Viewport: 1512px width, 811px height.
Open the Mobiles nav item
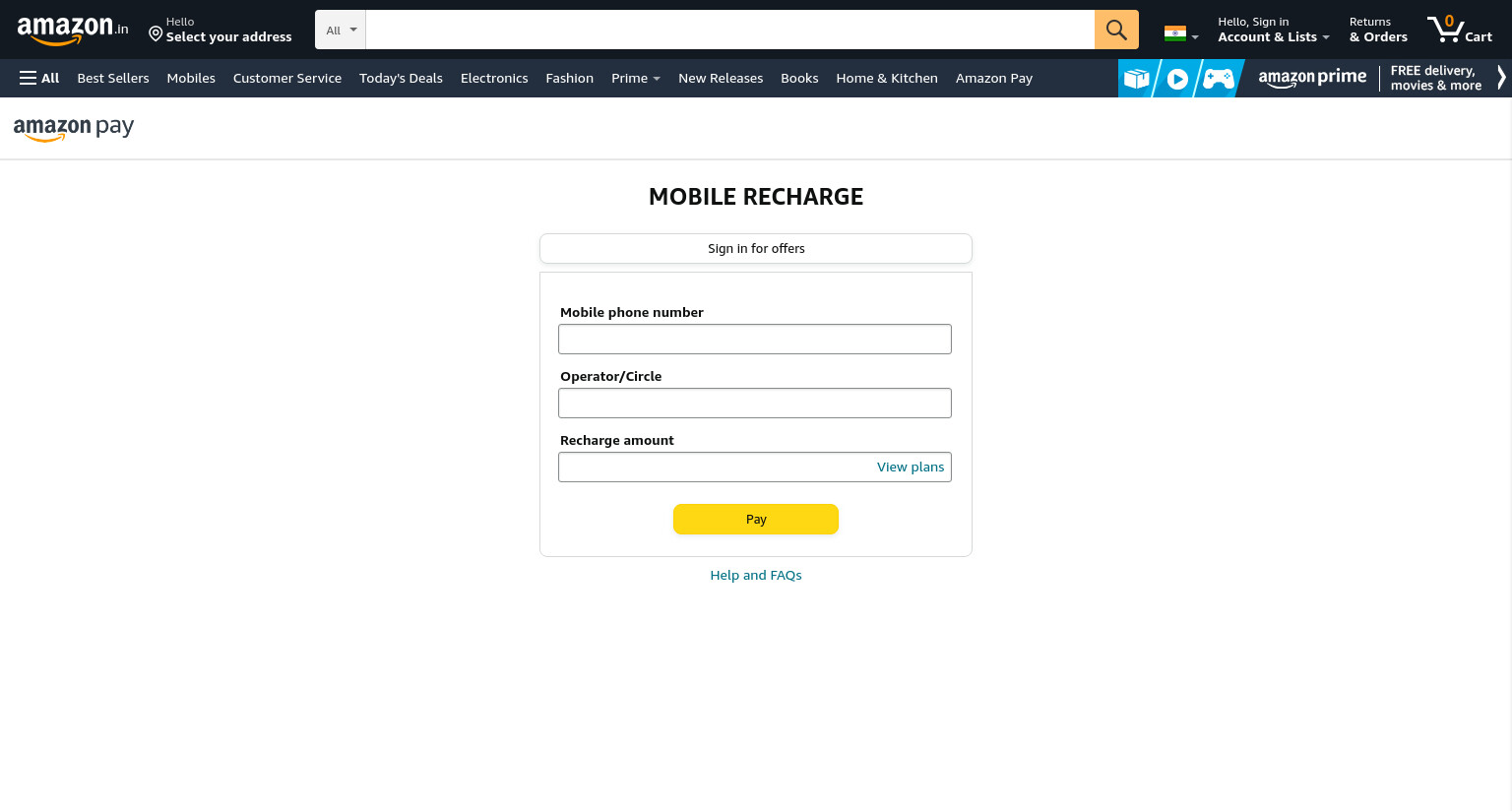pos(191,78)
